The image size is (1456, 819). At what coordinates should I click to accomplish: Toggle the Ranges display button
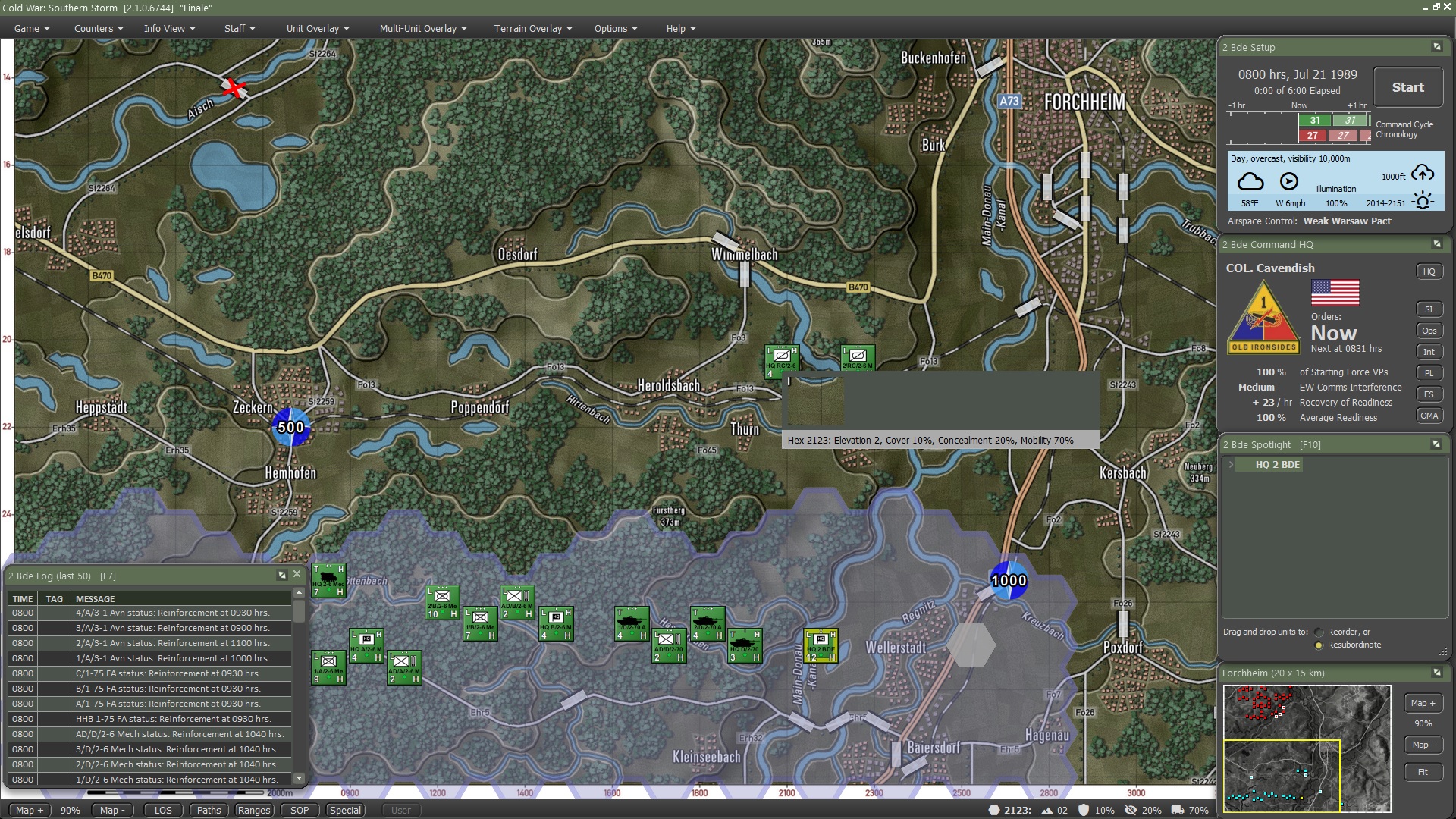pyautogui.click(x=254, y=810)
